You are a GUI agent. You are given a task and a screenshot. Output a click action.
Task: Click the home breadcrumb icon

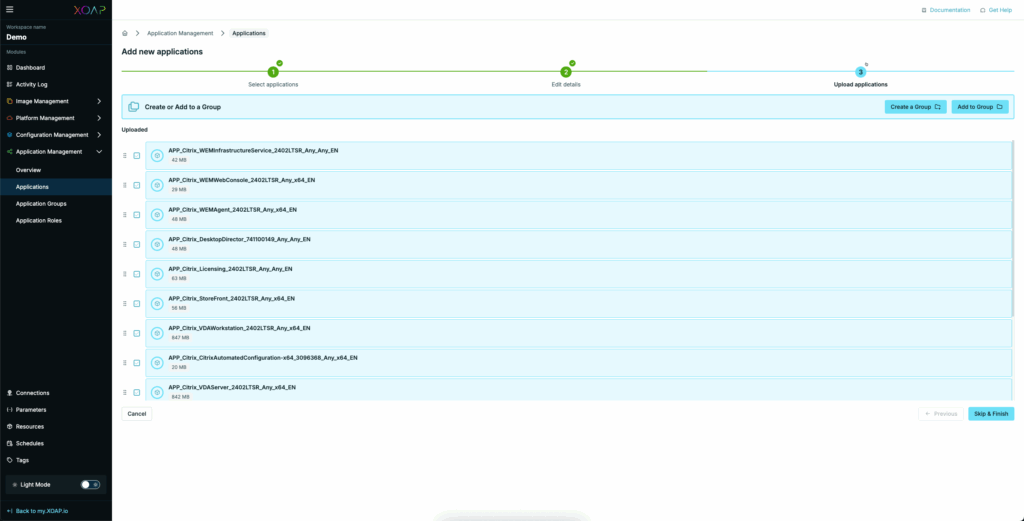pyautogui.click(x=125, y=33)
